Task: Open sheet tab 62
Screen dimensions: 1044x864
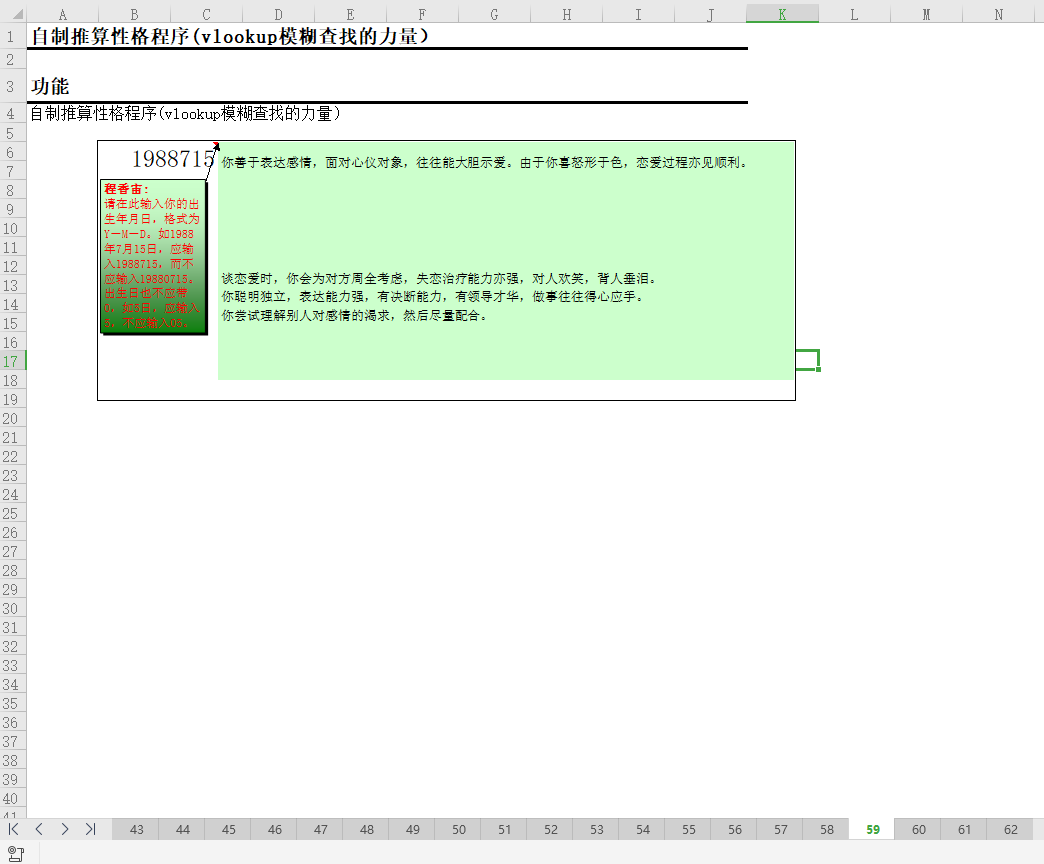Action: click(1010, 829)
